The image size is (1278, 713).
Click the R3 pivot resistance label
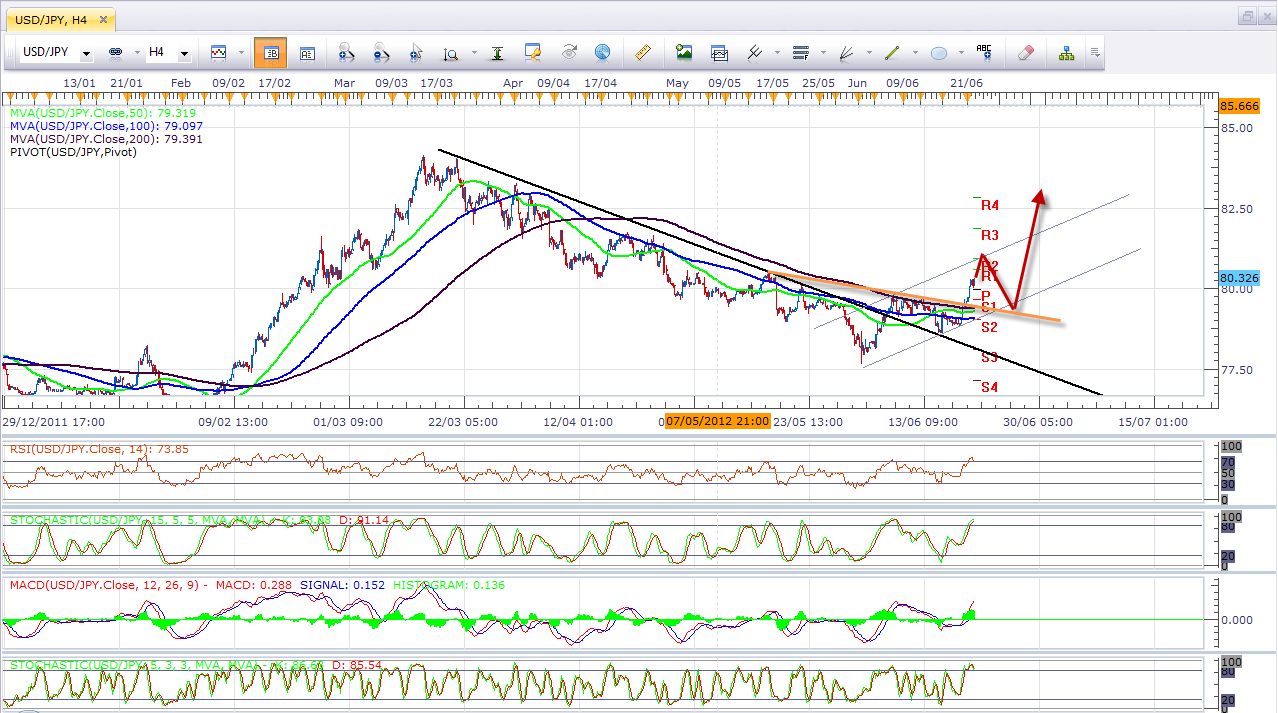click(989, 236)
